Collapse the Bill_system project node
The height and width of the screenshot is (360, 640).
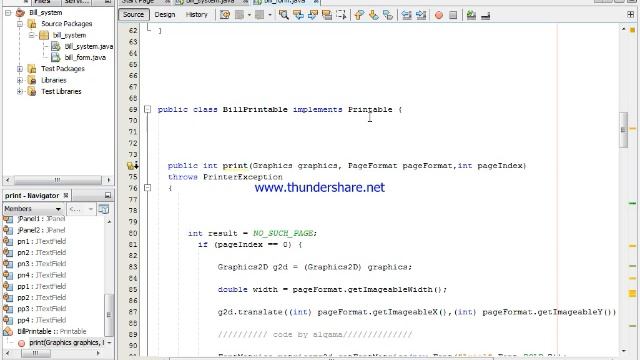pos(8,13)
